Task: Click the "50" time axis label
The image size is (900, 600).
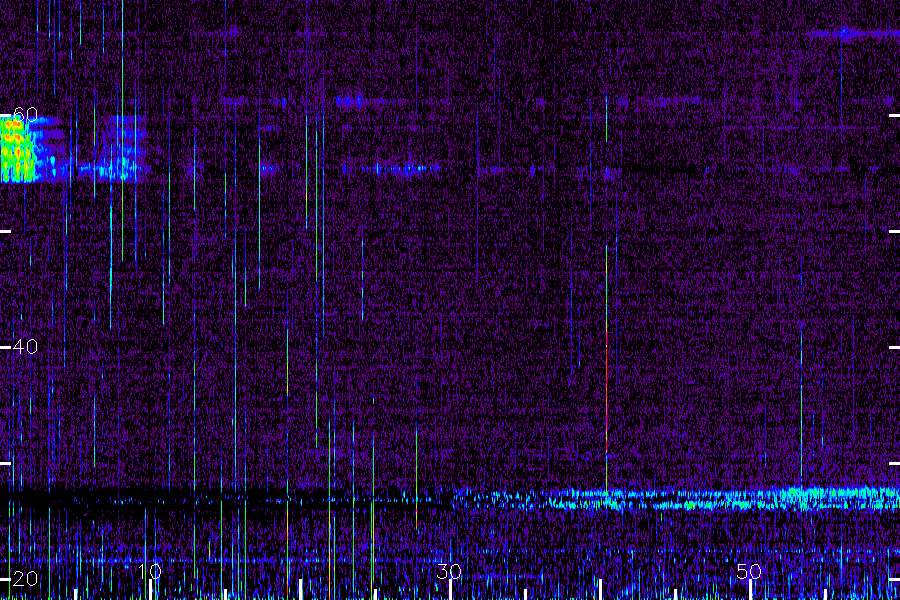Action: pos(749,571)
